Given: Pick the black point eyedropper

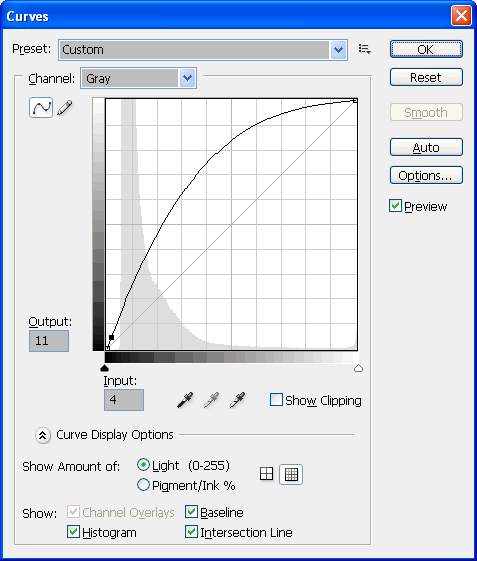Looking at the screenshot, I should [185, 400].
